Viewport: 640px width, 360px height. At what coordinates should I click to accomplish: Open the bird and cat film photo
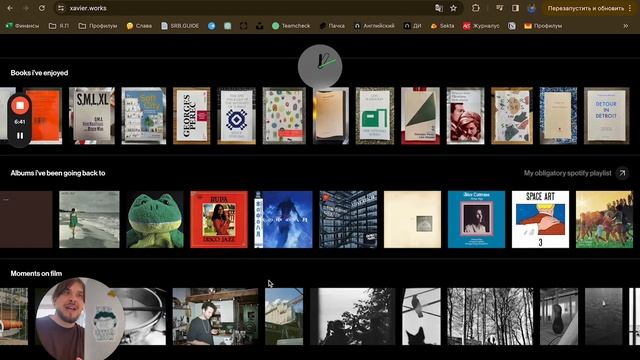click(421, 317)
